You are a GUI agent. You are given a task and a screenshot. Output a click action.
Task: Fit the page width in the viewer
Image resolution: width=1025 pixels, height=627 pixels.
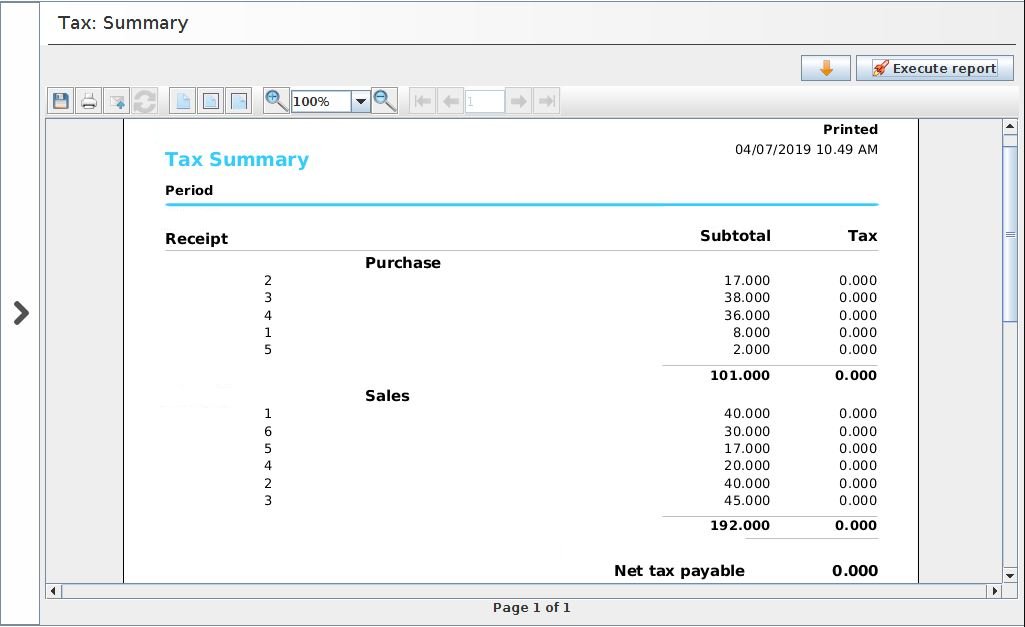pos(238,100)
